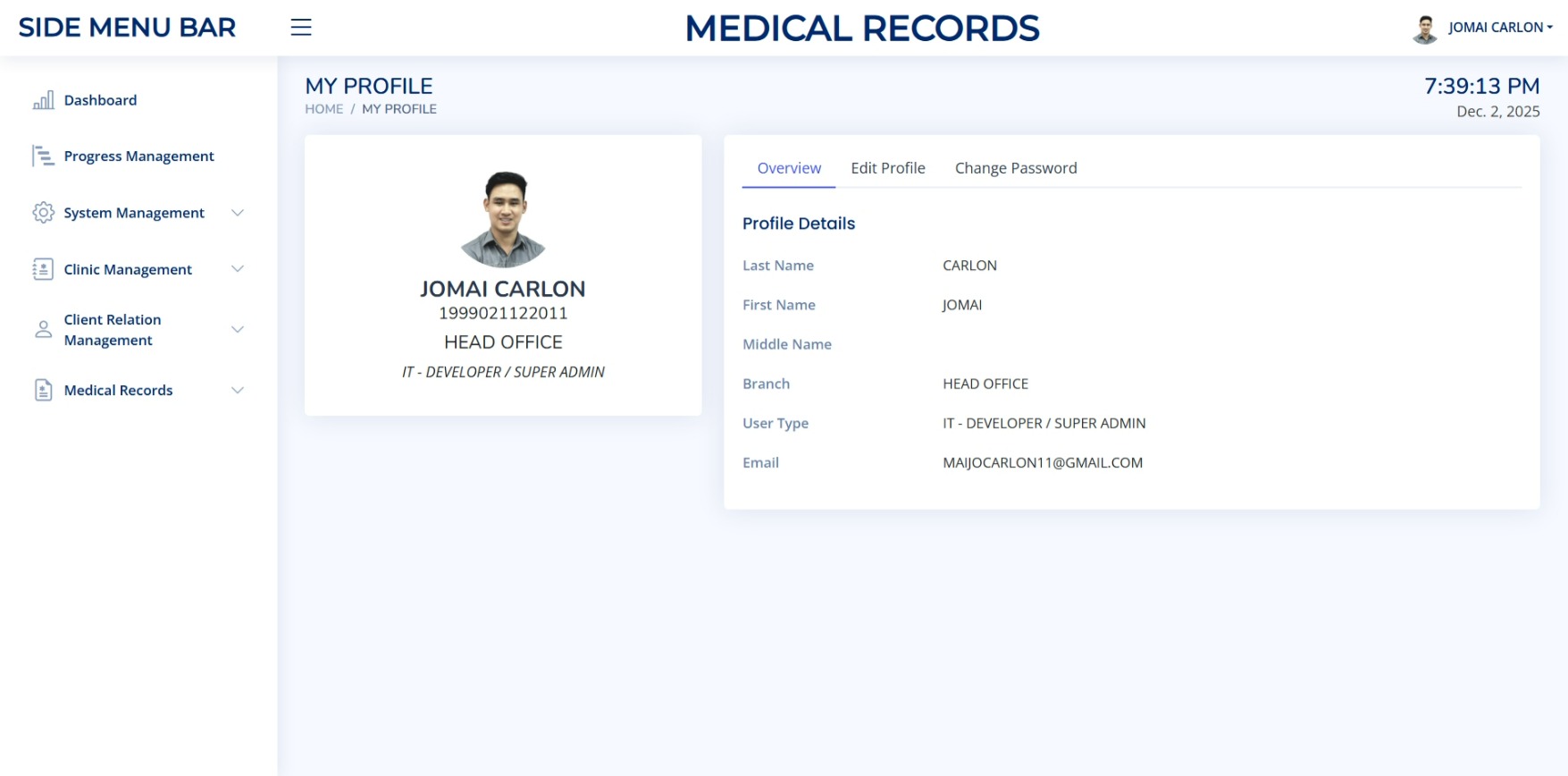Click the small user avatar in header
The width and height of the screenshot is (1568, 776).
pyautogui.click(x=1424, y=29)
